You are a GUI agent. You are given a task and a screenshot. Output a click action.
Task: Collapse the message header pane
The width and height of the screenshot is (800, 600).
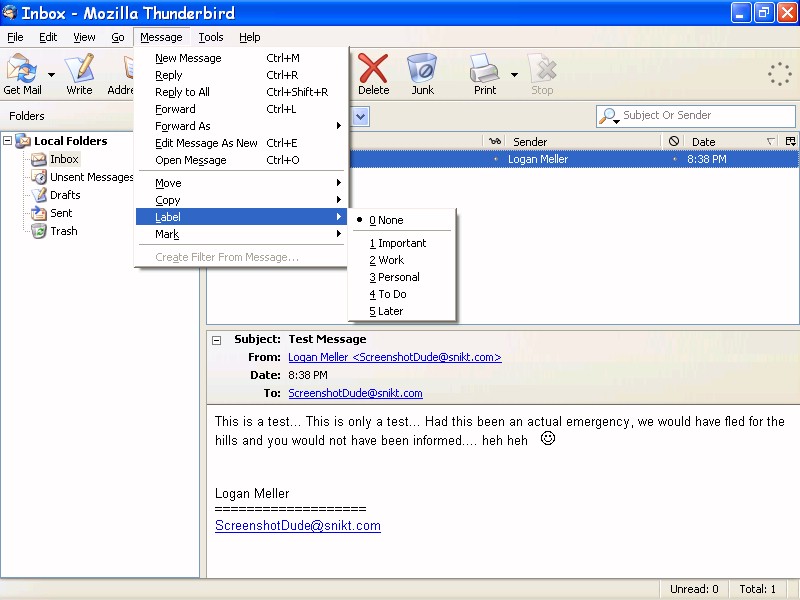coord(217,340)
